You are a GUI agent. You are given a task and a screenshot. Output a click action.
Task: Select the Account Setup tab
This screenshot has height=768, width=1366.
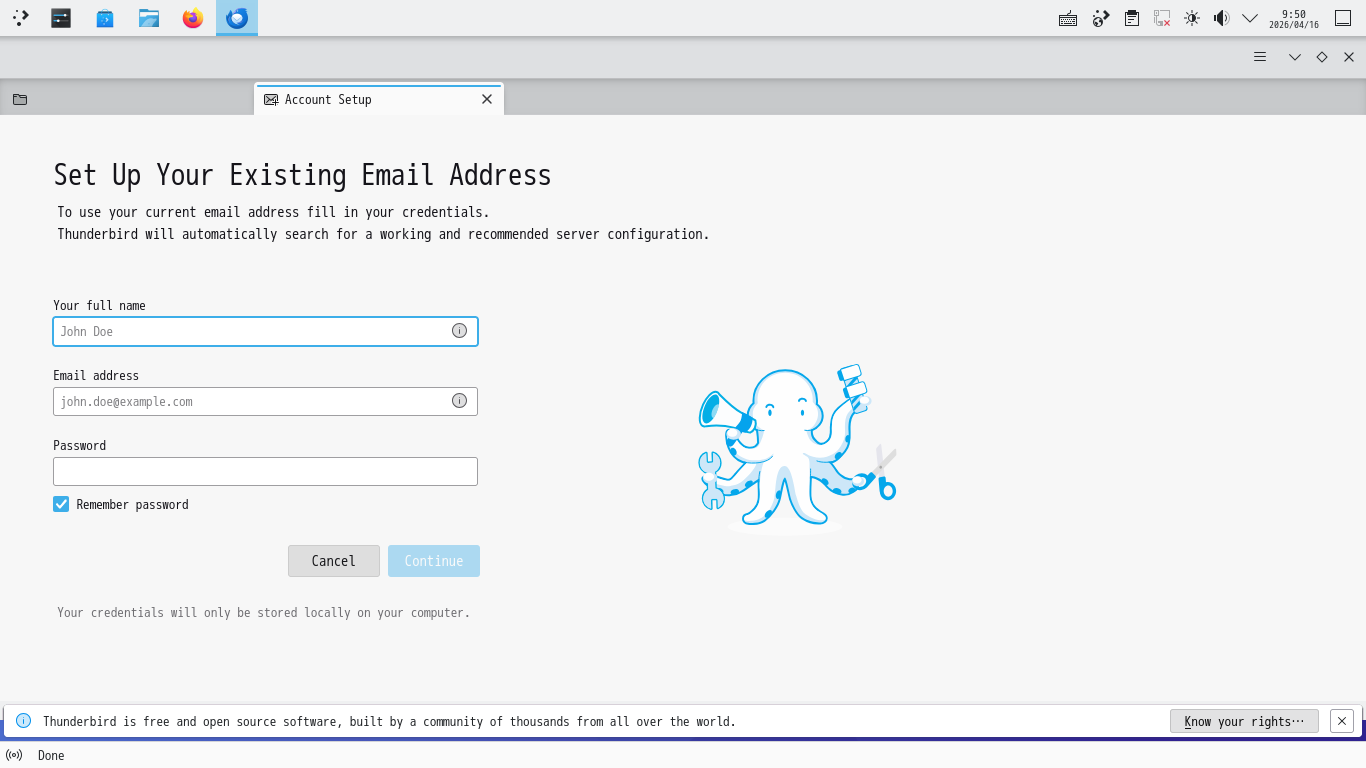379,99
